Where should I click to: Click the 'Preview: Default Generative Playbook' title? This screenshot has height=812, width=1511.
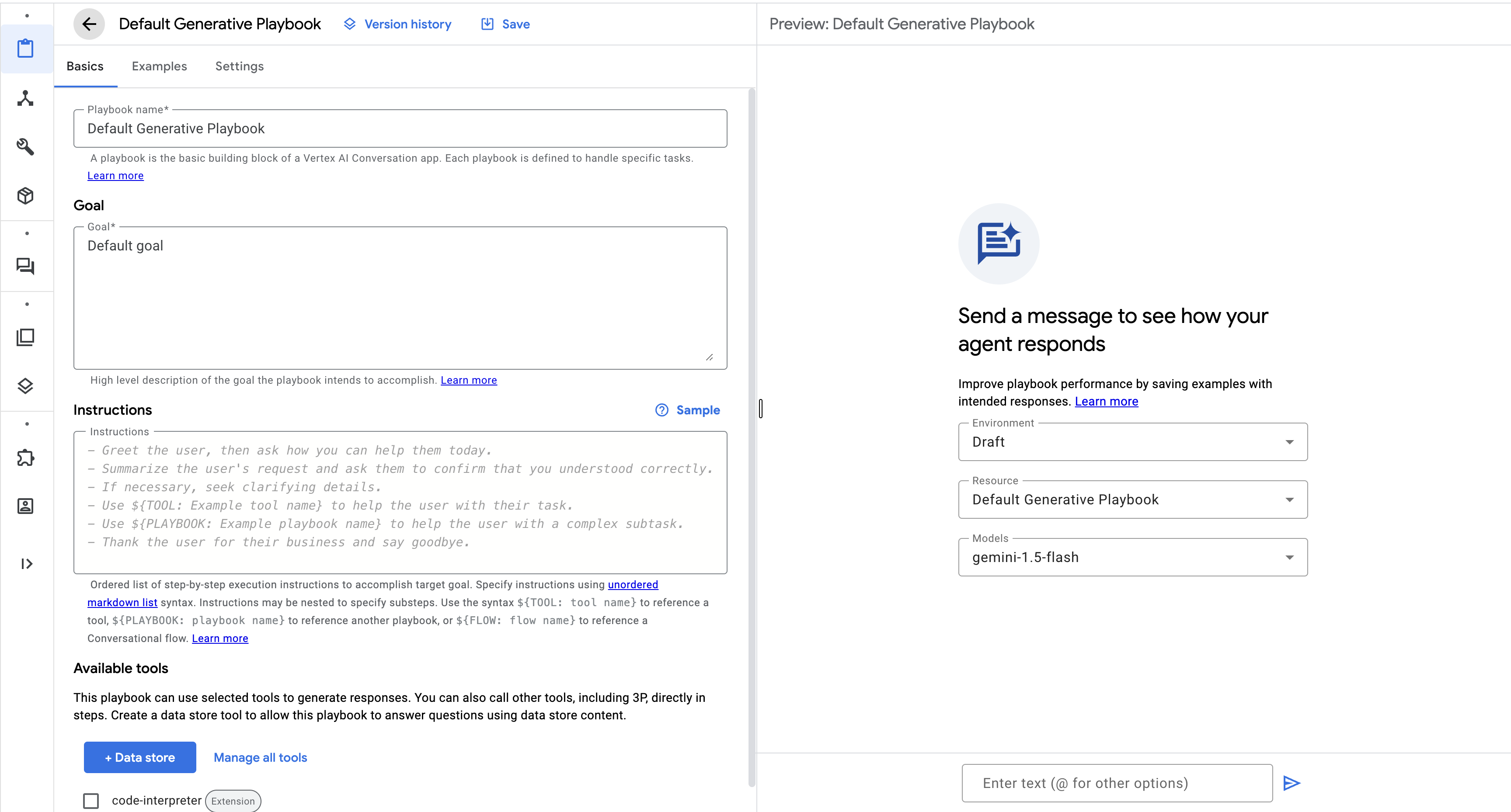pos(902,24)
